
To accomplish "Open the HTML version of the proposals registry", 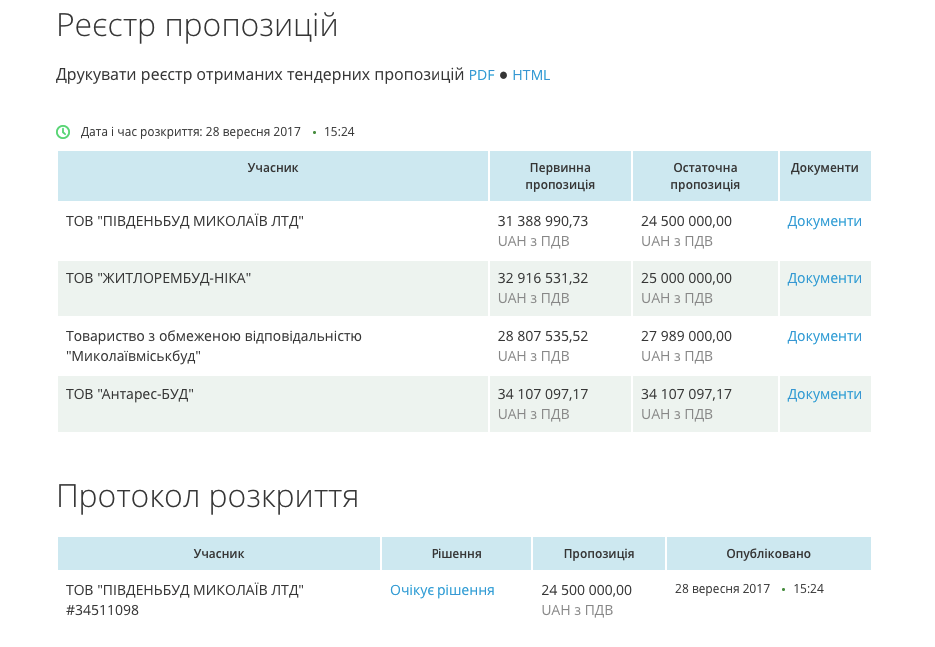I will click(531, 75).
